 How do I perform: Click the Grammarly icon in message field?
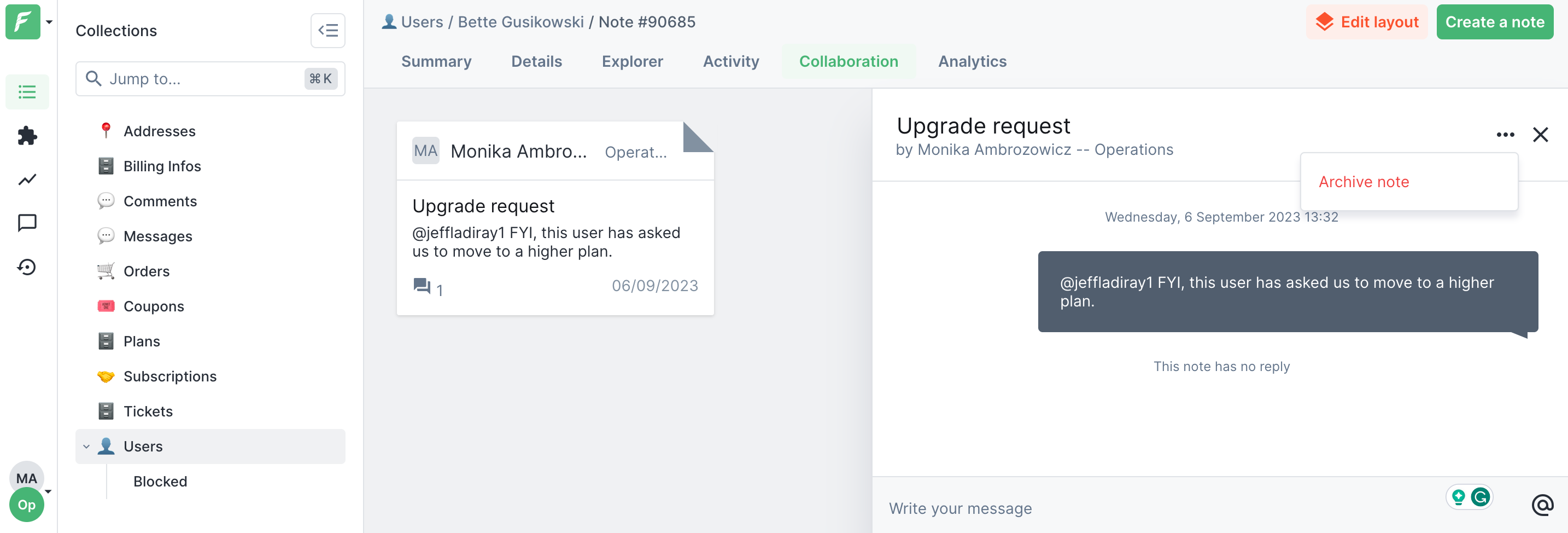pos(1480,497)
